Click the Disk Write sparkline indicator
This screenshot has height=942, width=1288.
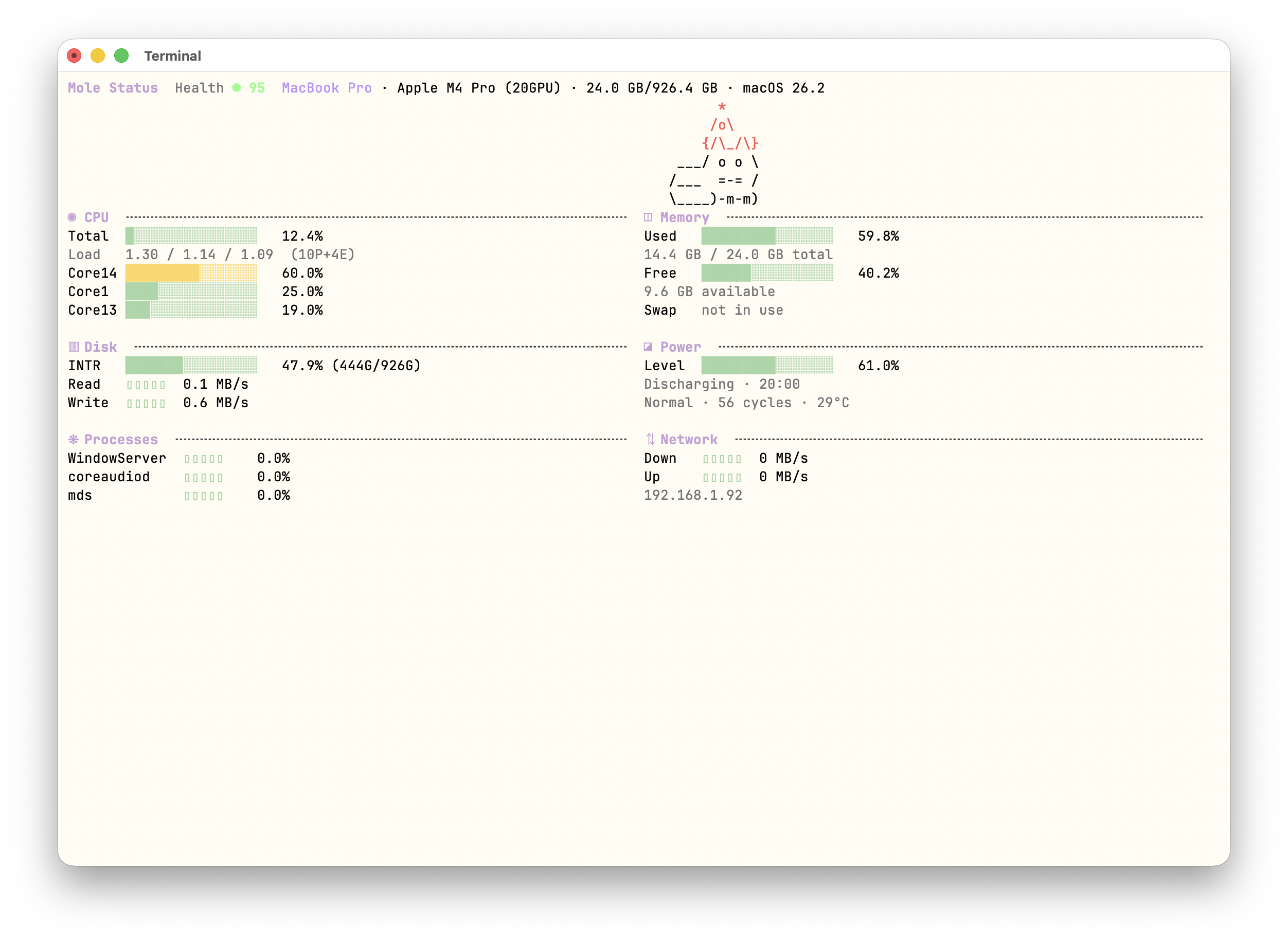[x=146, y=403]
